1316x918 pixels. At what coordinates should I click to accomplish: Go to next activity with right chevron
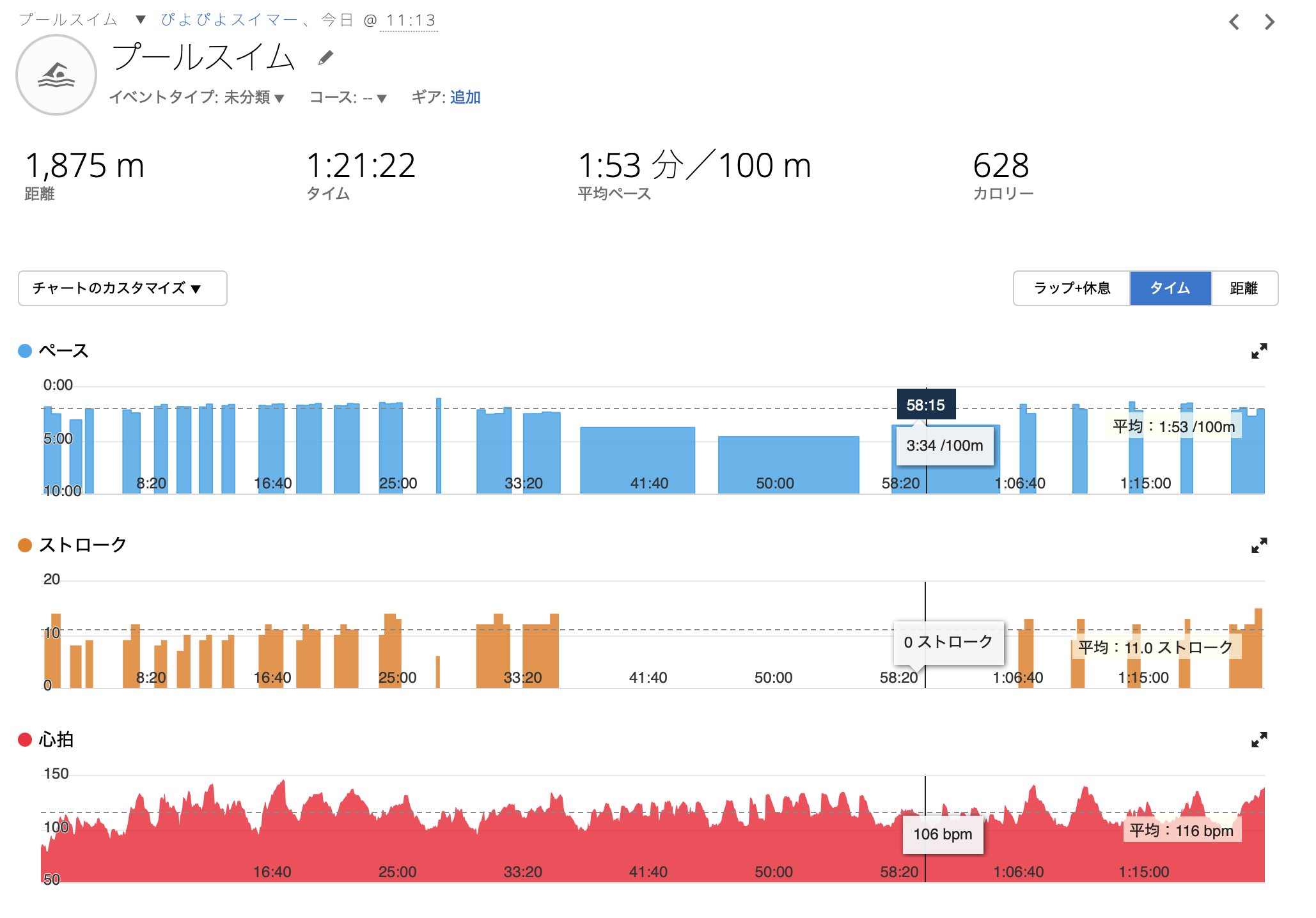1270,22
